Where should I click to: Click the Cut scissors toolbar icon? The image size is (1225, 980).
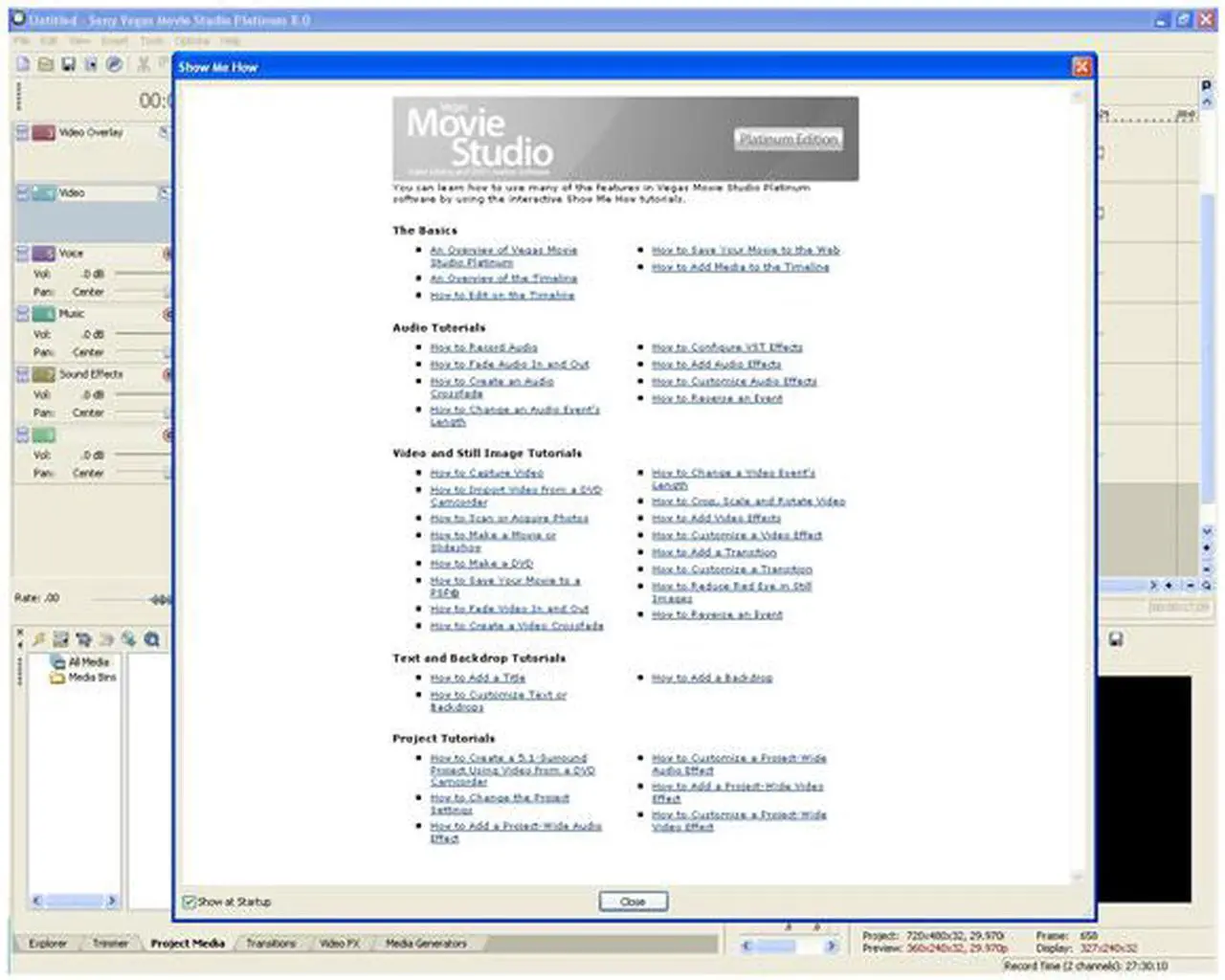click(x=144, y=64)
